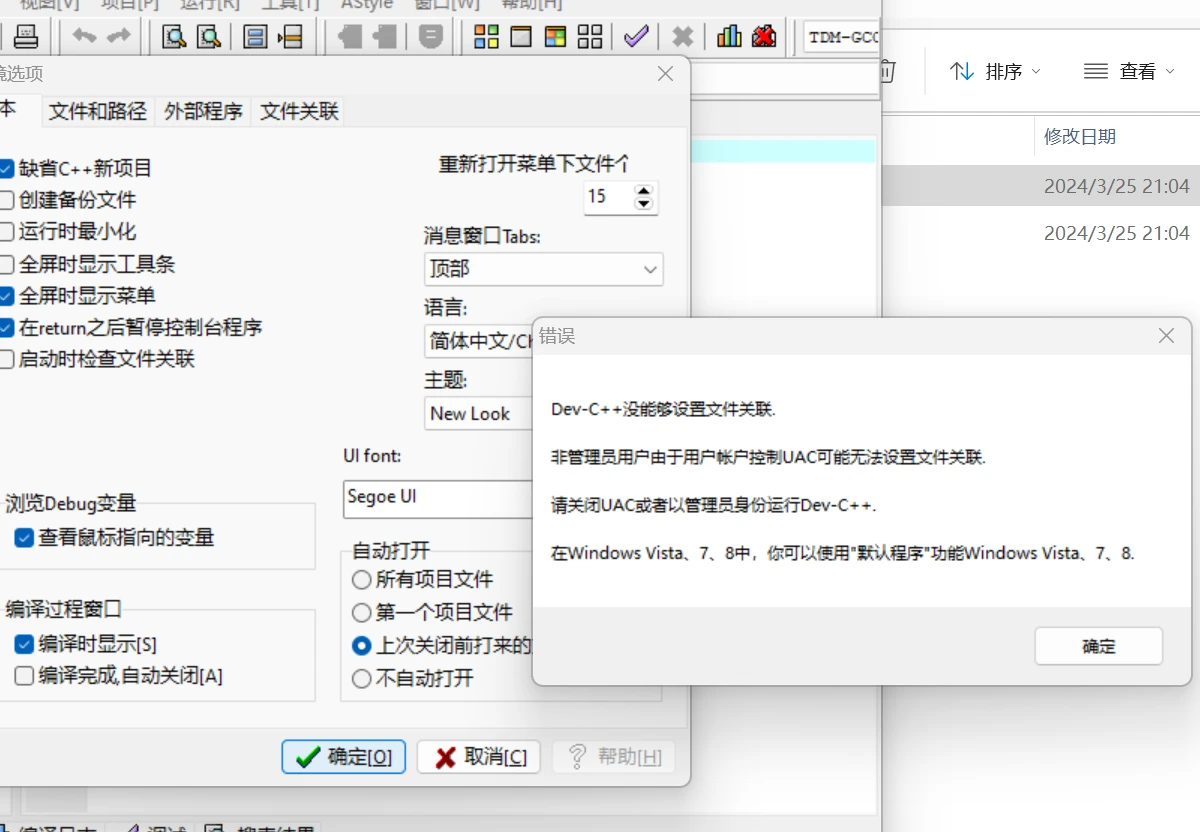Decrease reopen menu file count spinner
Image resolution: width=1200 pixels, height=832 pixels.
(644, 204)
